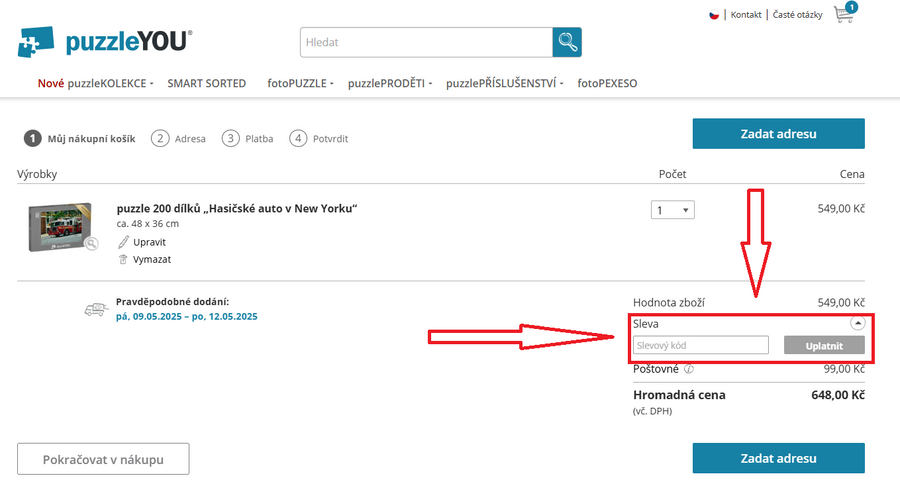Screen dimensions: 900x501
Task: Click the trash Vymazat icon
Action: click(x=123, y=259)
